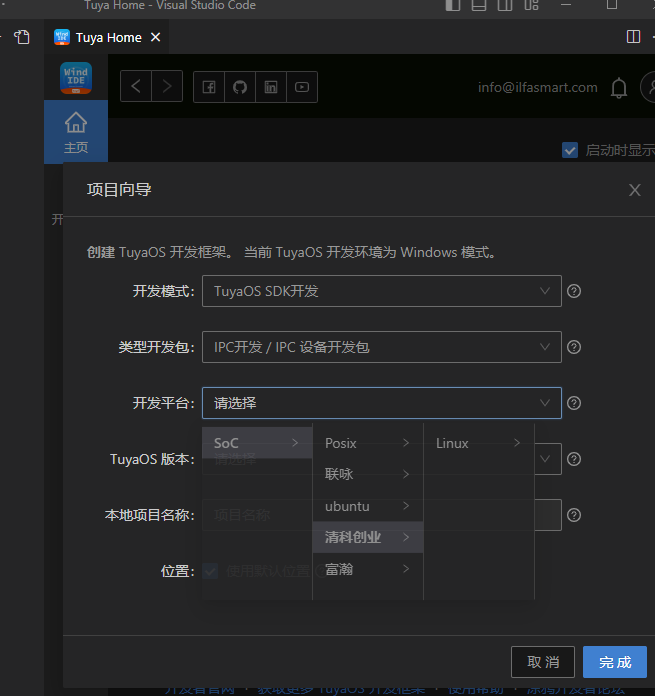The image size is (655, 696).
Task: Click the Wind IDE logo icon
Action: [76, 78]
